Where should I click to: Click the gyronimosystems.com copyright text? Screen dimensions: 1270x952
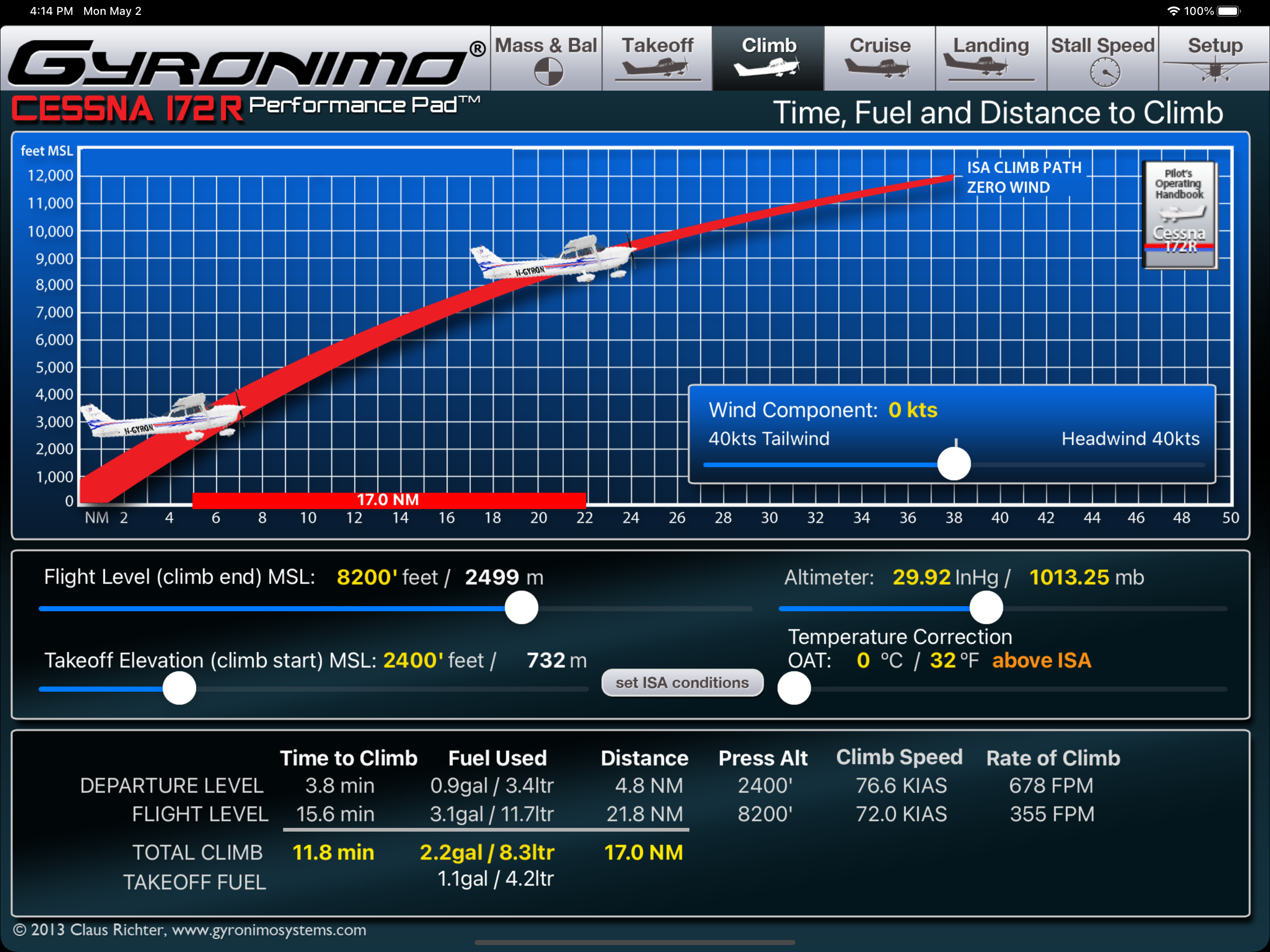click(190, 930)
